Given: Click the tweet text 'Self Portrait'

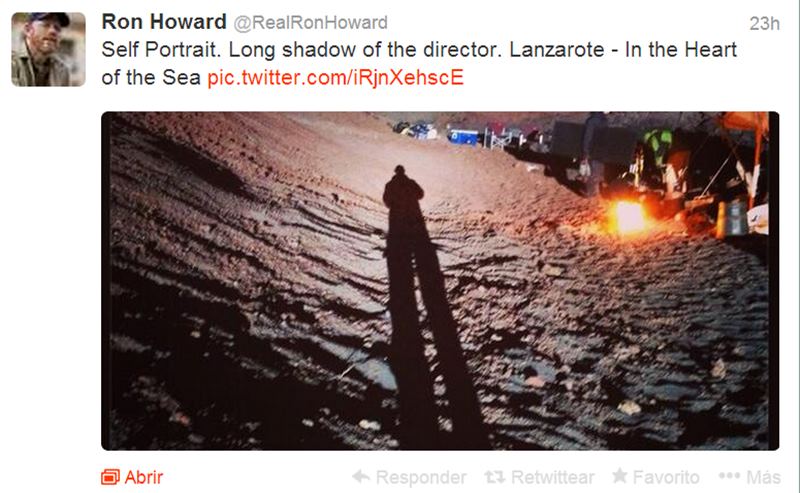Looking at the screenshot, I should coord(161,50).
